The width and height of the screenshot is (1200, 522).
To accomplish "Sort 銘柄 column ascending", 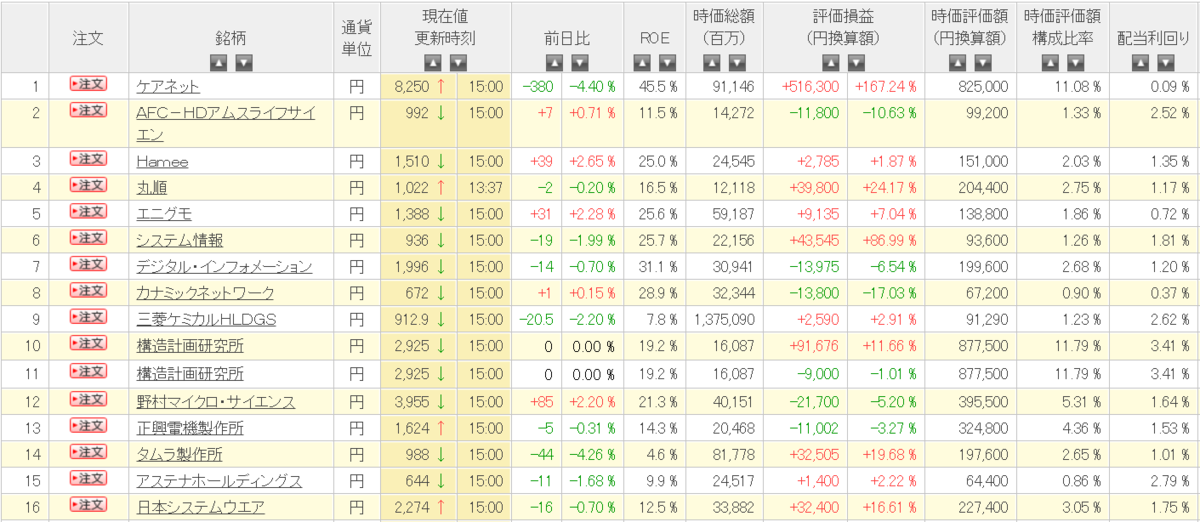I will [219, 63].
